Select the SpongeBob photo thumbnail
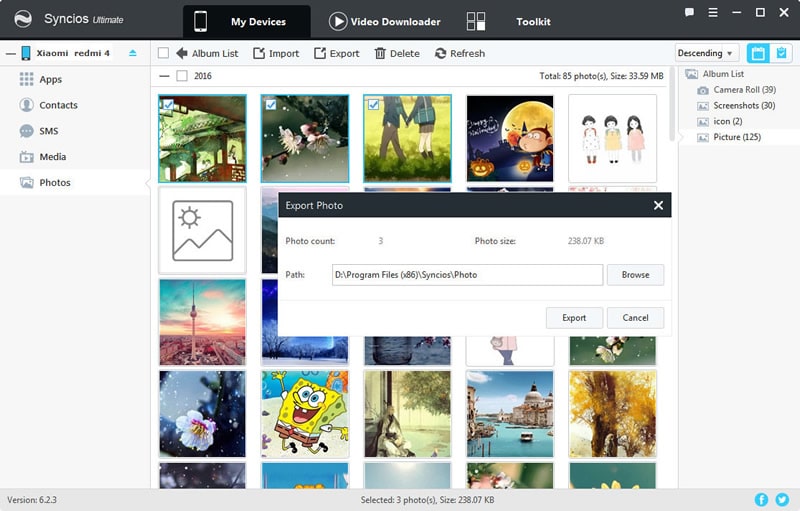The image size is (800, 511). point(305,414)
